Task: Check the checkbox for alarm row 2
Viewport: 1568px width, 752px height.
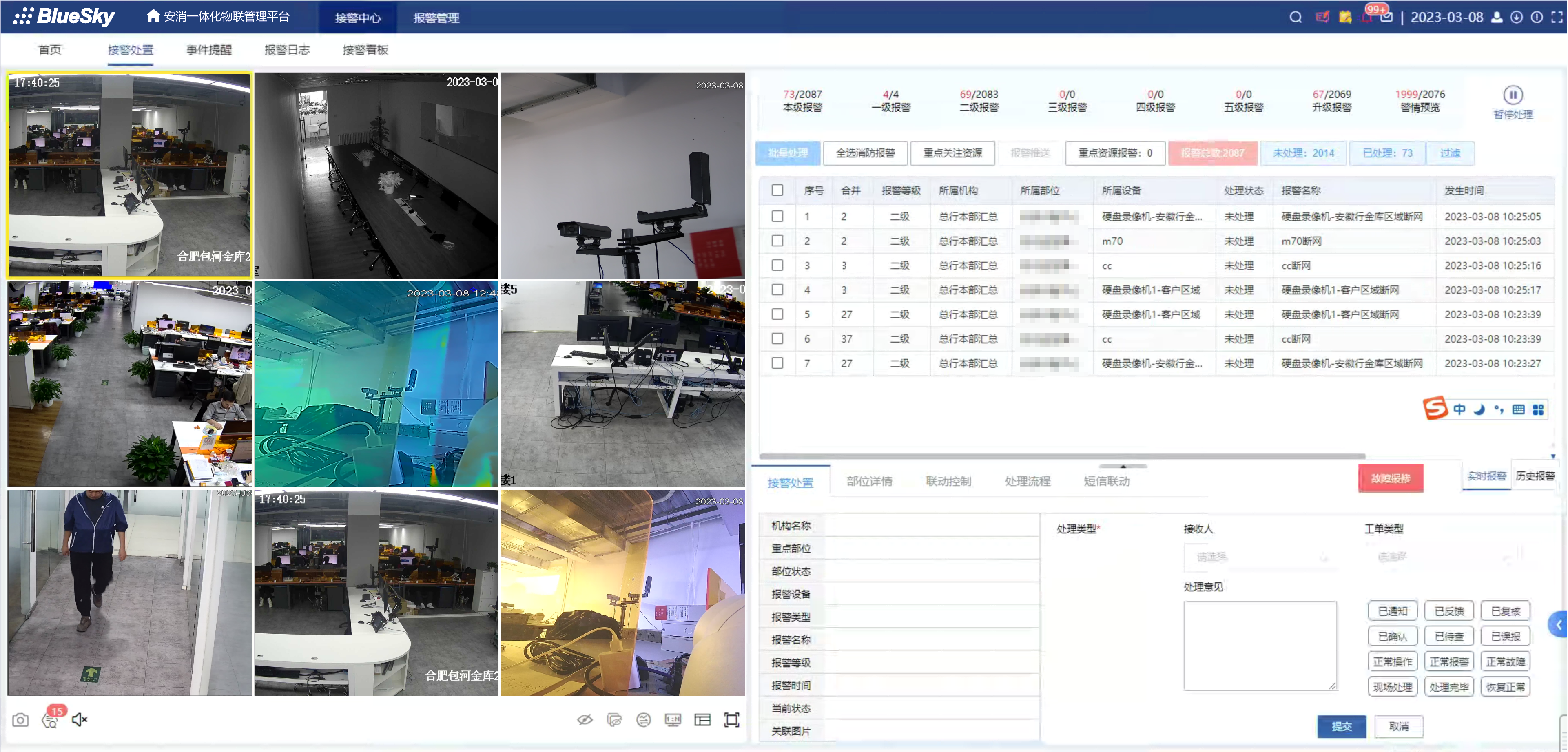Action: 777,240
